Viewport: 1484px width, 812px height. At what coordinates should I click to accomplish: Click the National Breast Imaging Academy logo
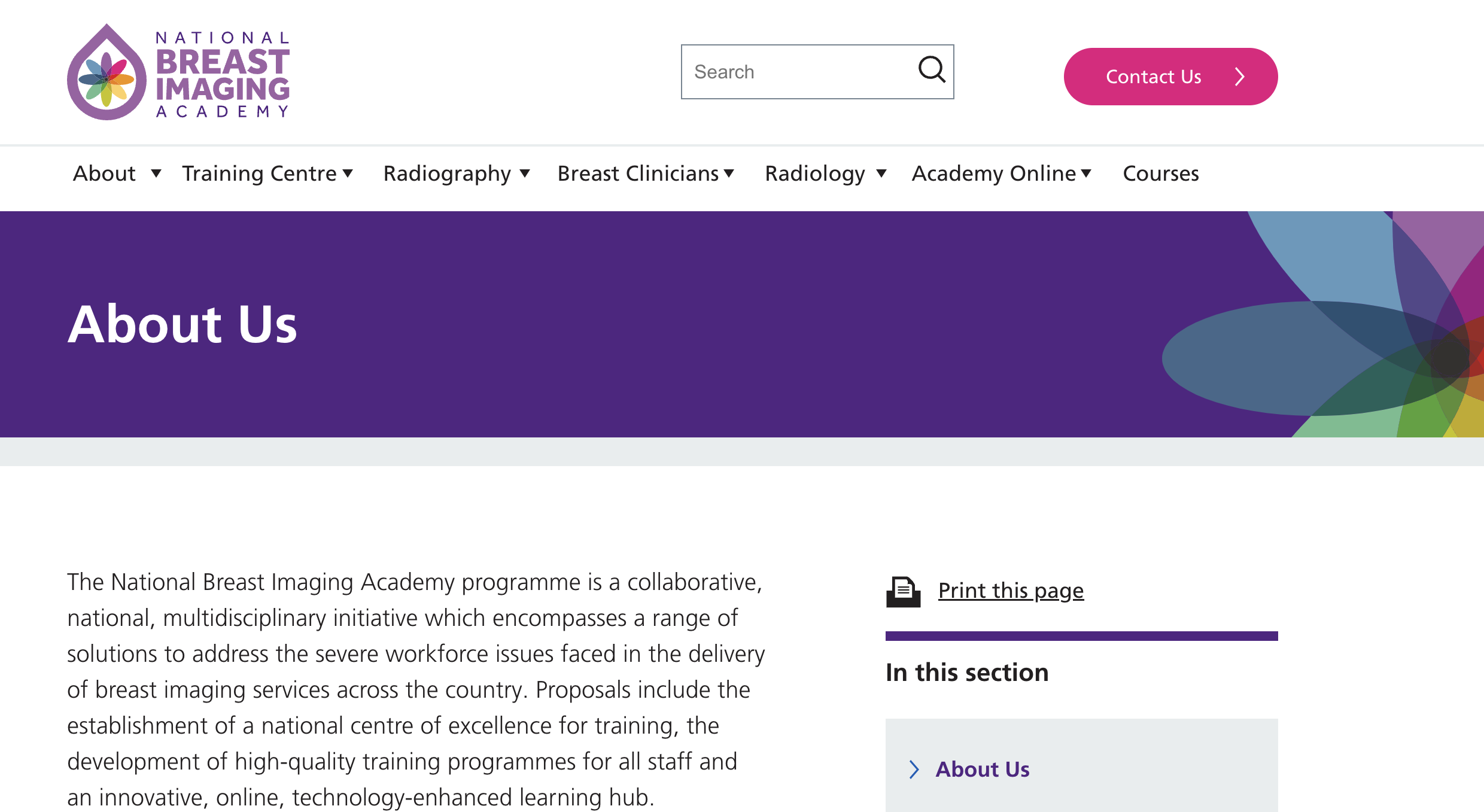pos(178,72)
